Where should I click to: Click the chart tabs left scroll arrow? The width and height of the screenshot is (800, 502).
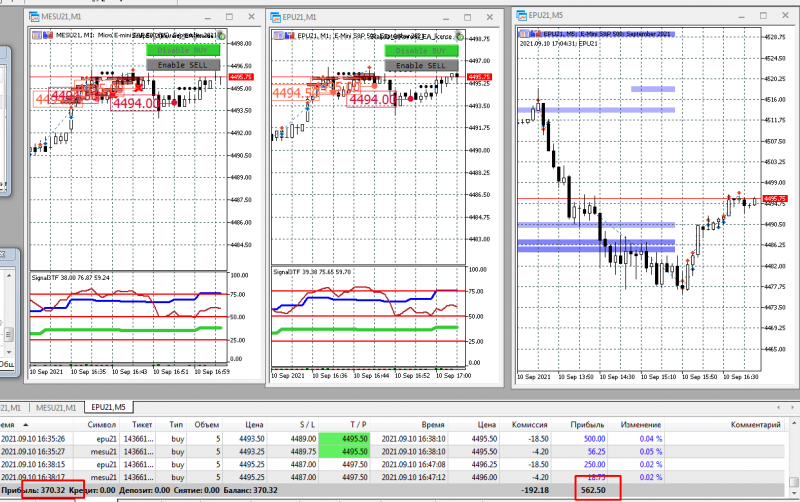[x=779, y=407]
